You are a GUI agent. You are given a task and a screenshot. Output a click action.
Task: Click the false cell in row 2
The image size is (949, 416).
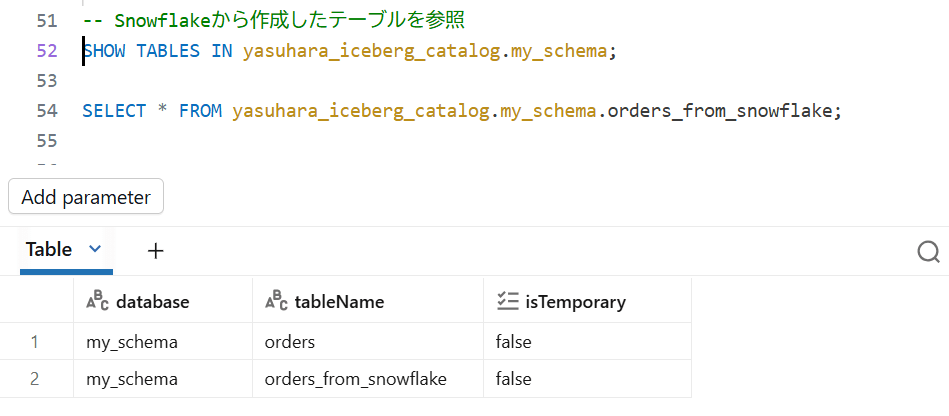(x=513, y=379)
